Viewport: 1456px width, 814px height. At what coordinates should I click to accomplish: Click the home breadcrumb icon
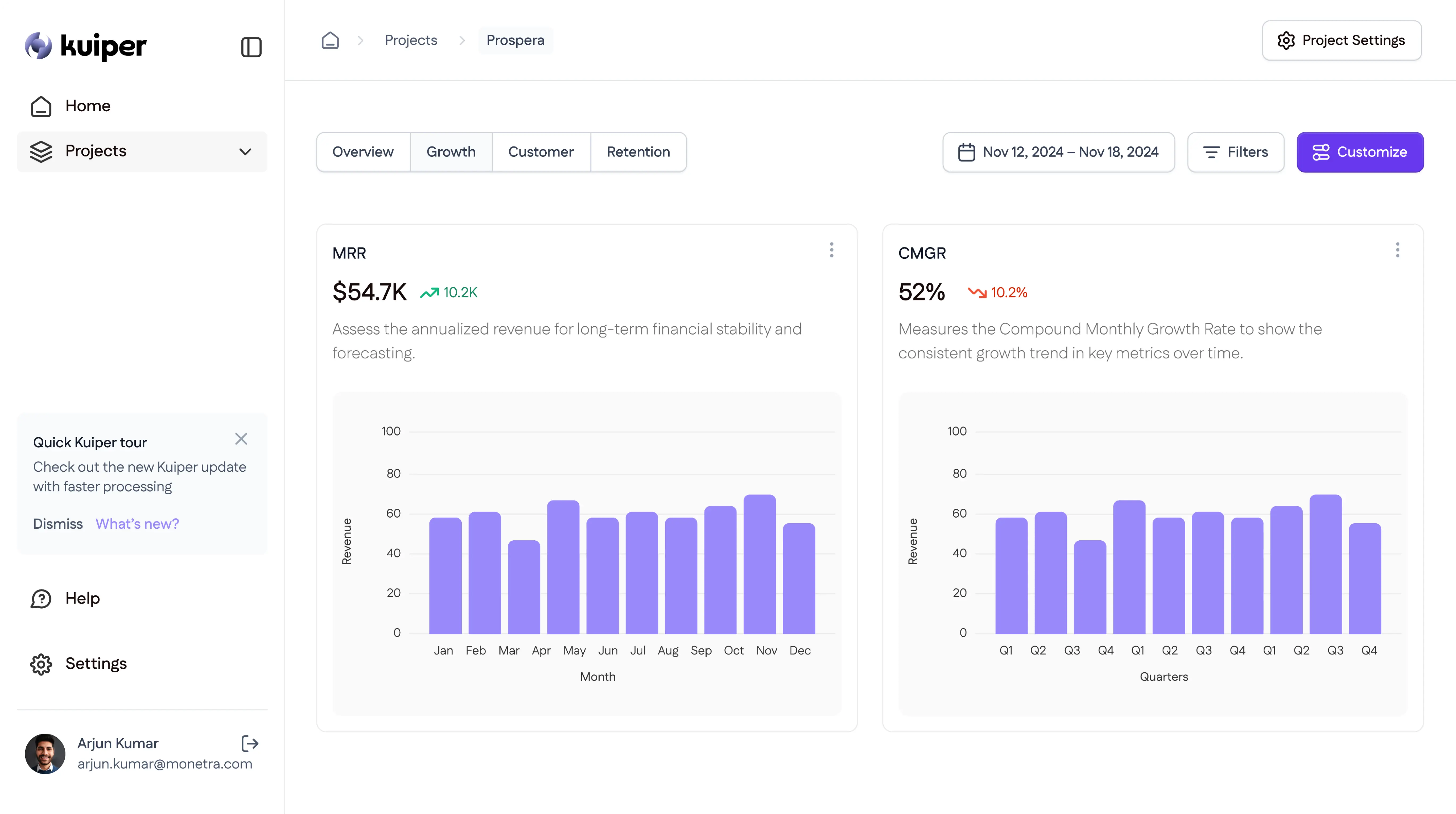click(x=330, y=40)
